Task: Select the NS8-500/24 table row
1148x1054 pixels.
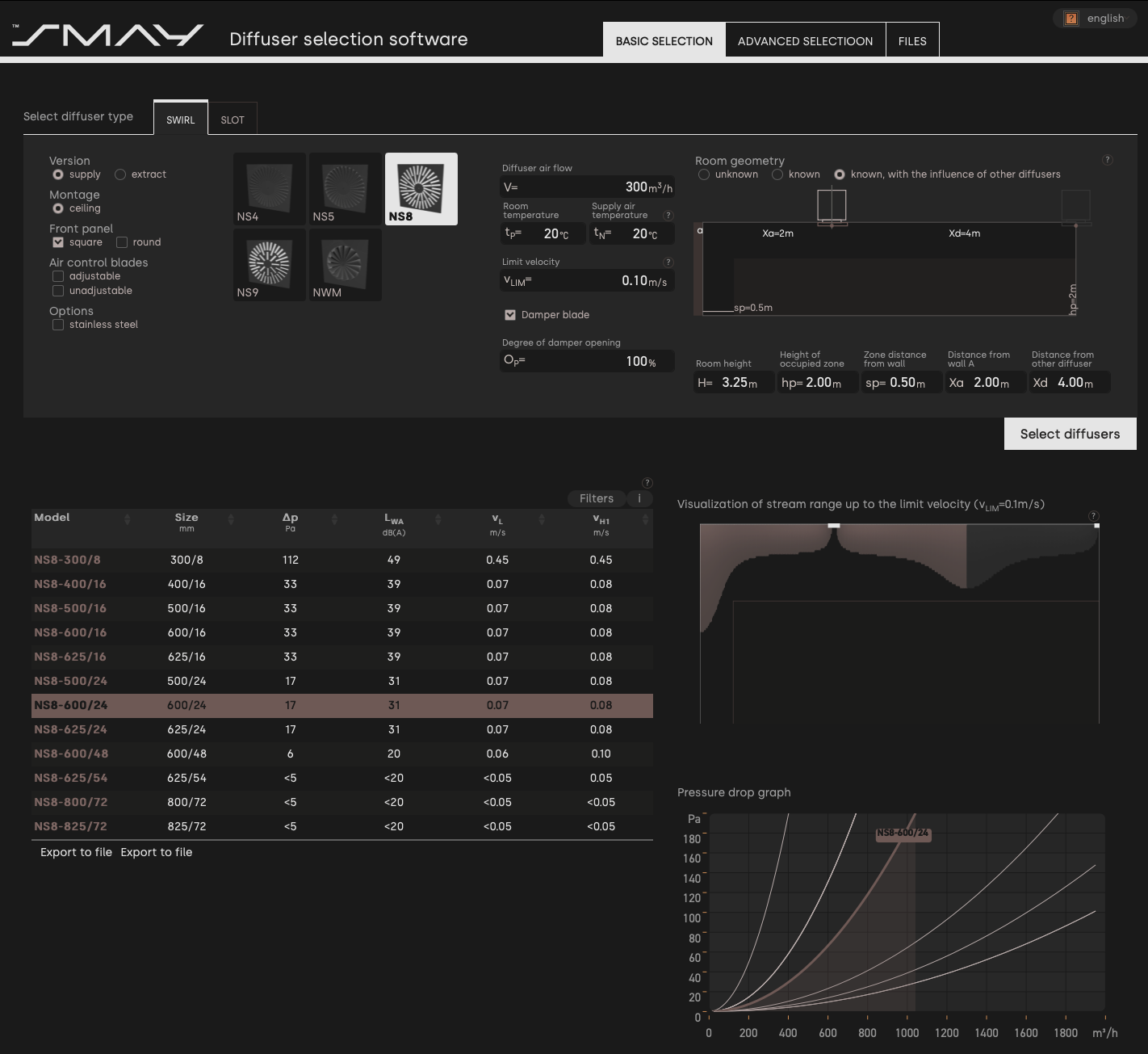Action: tap(342, 681)
